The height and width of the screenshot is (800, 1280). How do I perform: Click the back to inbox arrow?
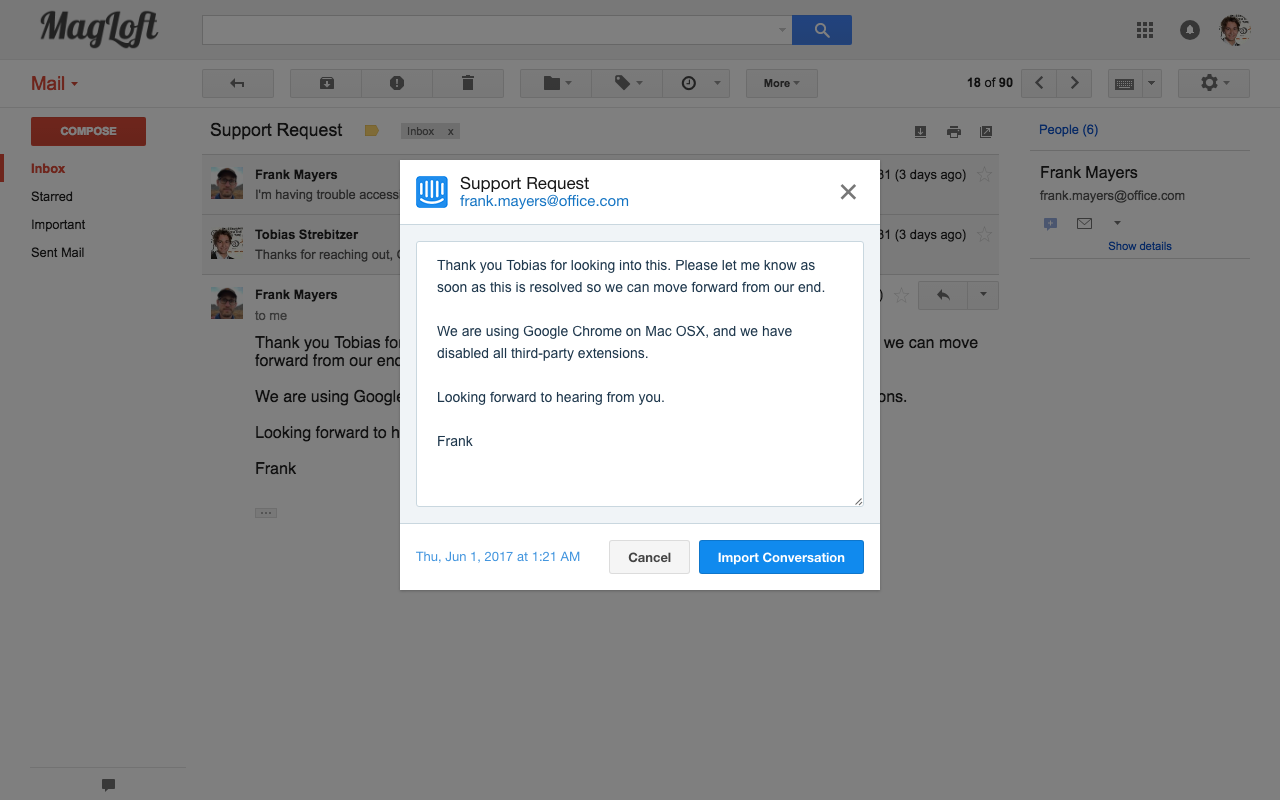[x=238, y=83]
